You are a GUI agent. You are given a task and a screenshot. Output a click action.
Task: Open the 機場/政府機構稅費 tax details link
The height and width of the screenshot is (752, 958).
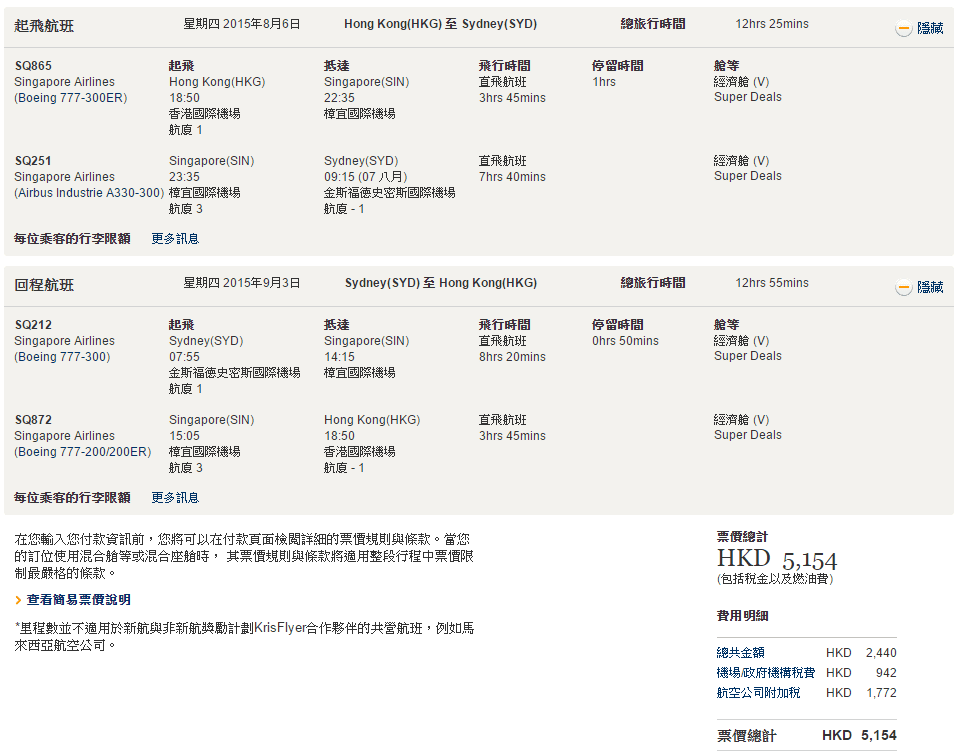coord(765,673)
